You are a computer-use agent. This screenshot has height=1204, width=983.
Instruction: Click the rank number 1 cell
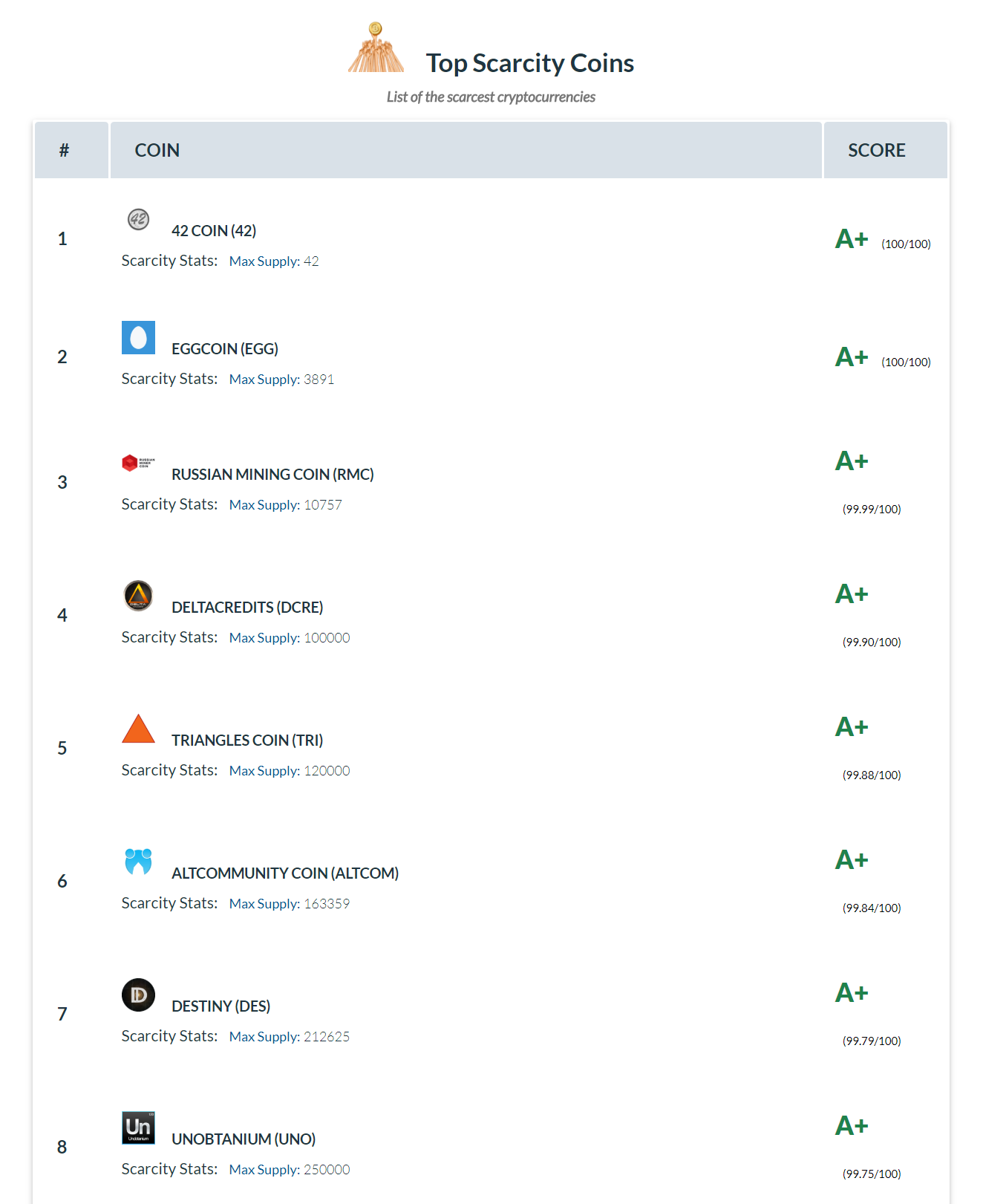(62, 239)
